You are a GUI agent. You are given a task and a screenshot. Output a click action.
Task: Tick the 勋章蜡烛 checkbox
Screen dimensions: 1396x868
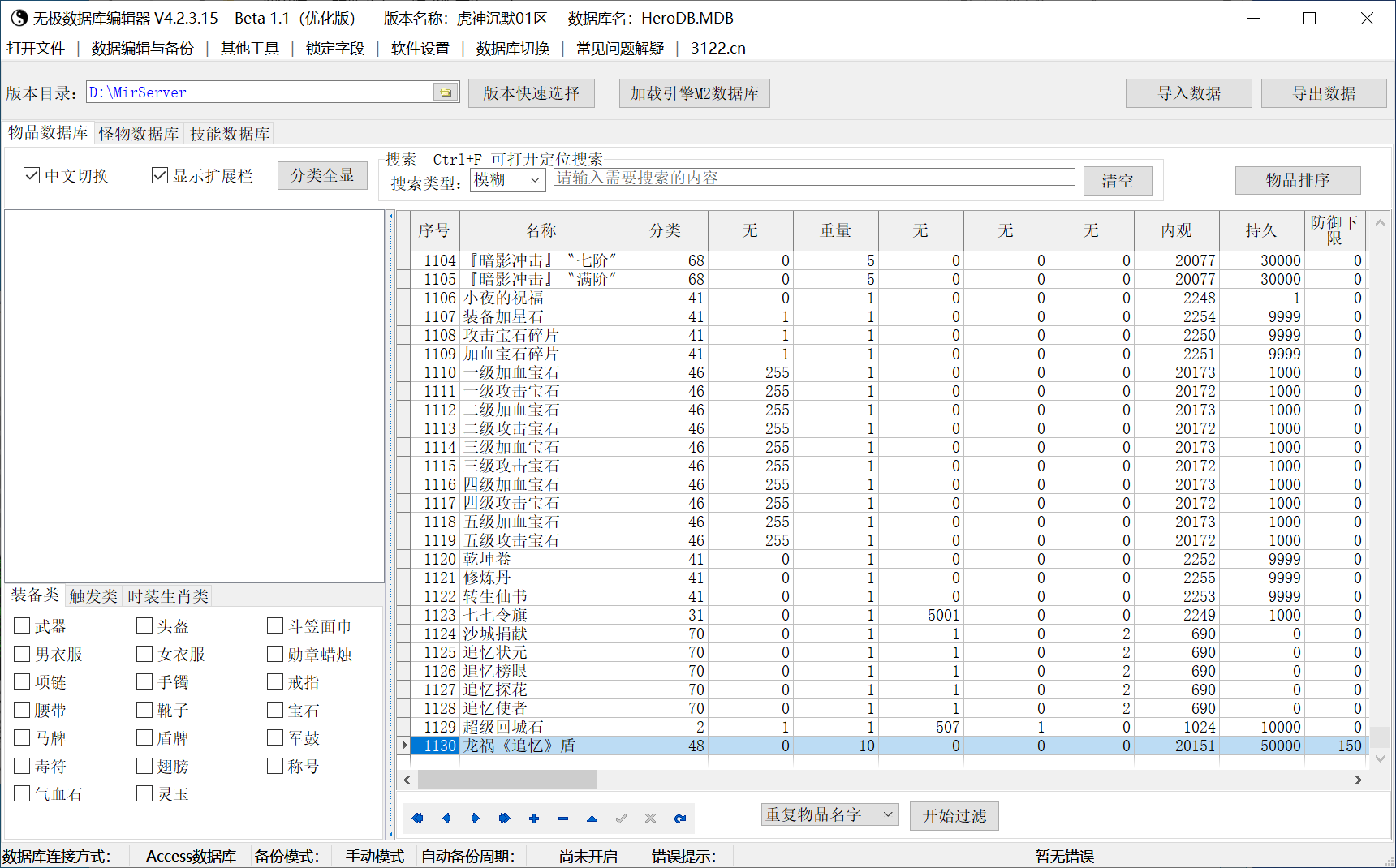coord(275,654)
